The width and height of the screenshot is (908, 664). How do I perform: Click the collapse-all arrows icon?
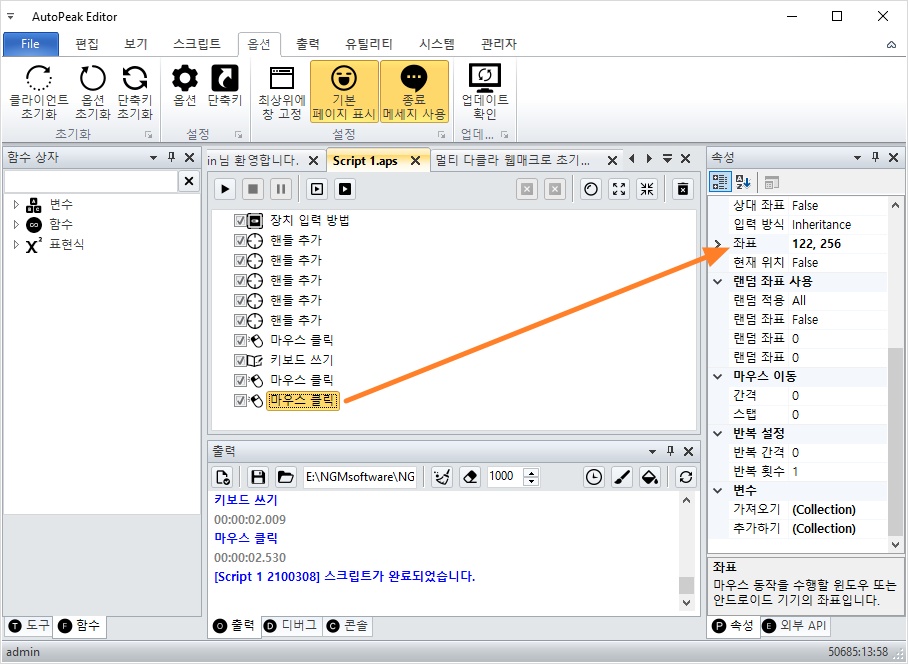[647, 189]
